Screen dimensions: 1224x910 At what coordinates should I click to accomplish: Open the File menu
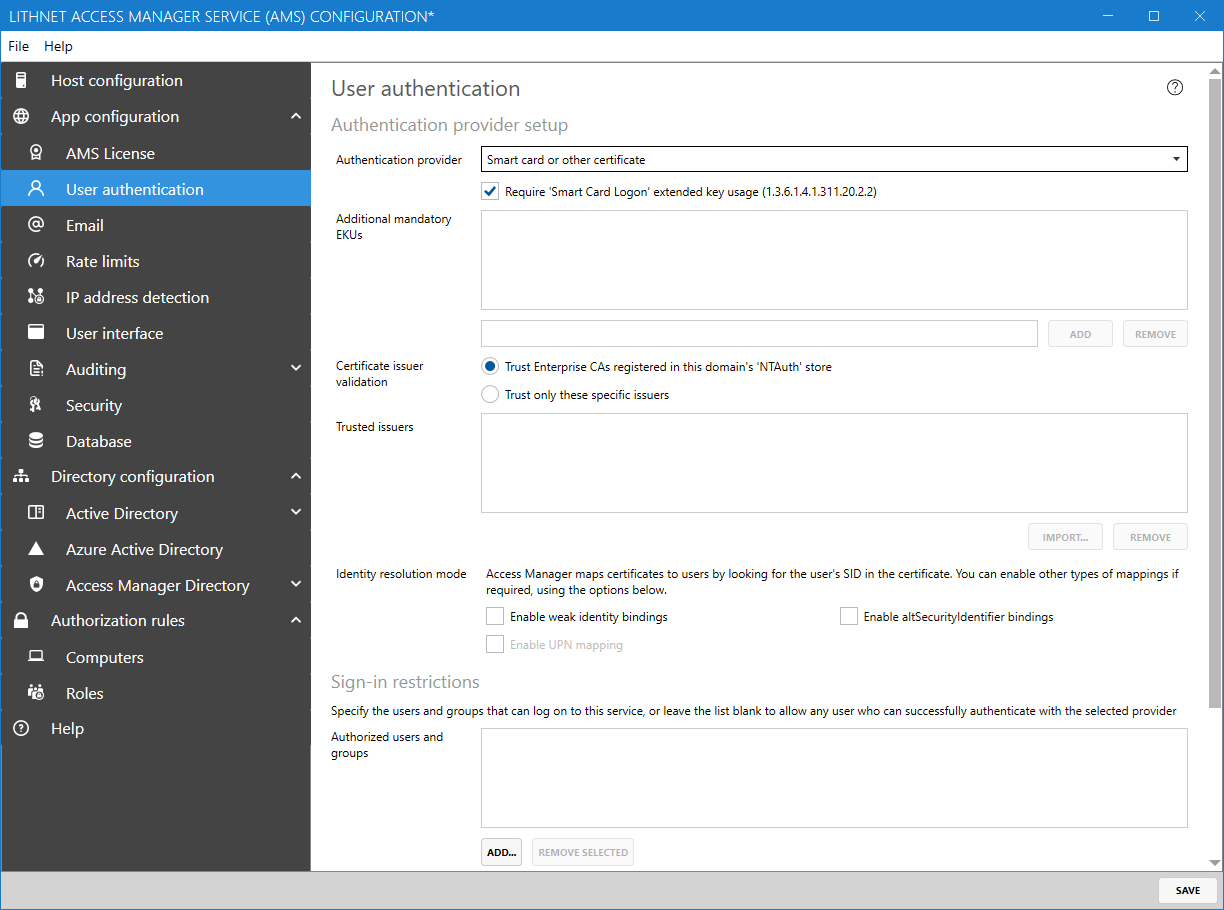pos(19,46)
